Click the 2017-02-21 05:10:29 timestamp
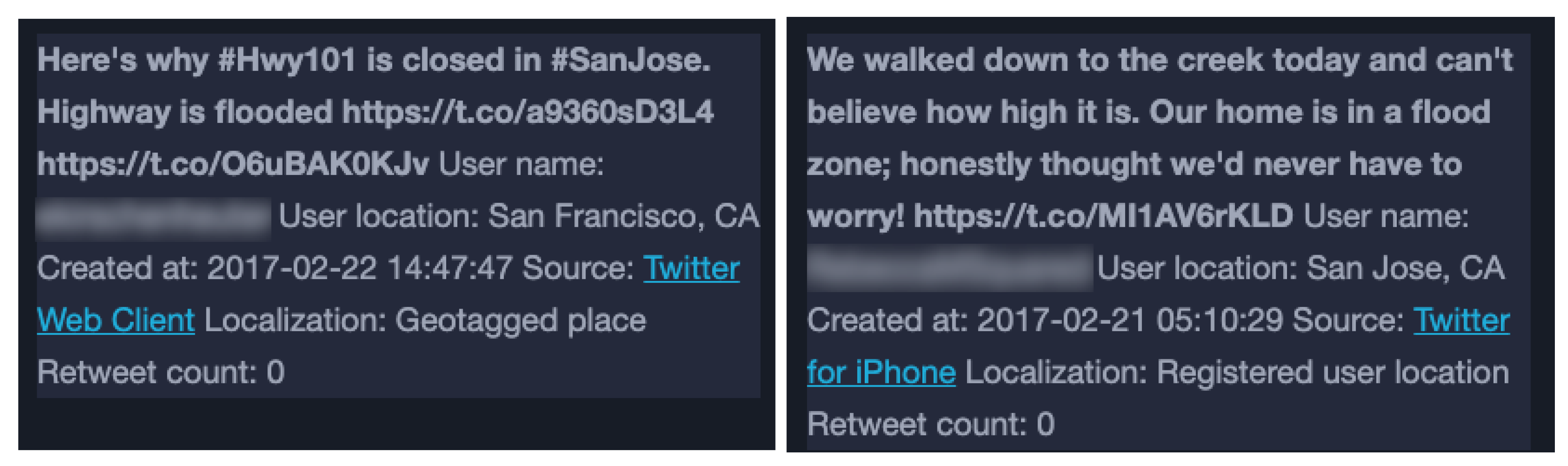Image resolution: width=1568 pixels, height=466 pixels. click(x=1130, y=320)
